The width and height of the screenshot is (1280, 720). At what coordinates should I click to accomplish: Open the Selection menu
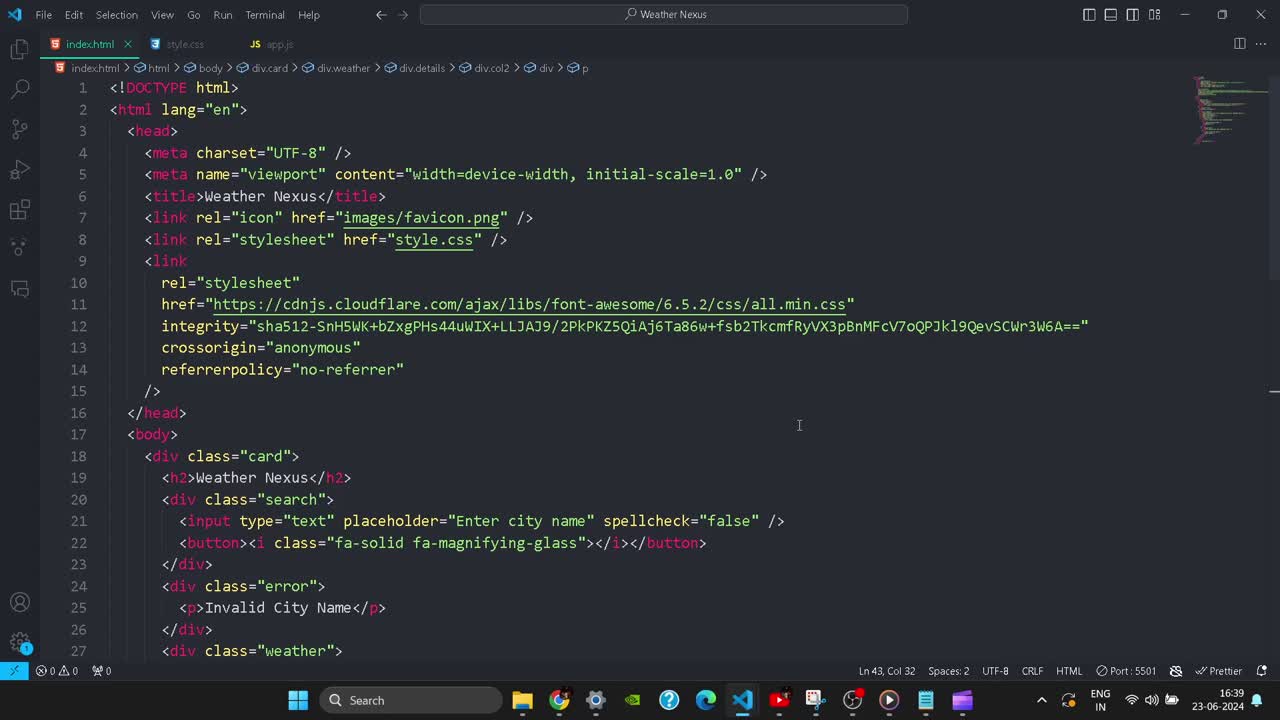(117, 15)
